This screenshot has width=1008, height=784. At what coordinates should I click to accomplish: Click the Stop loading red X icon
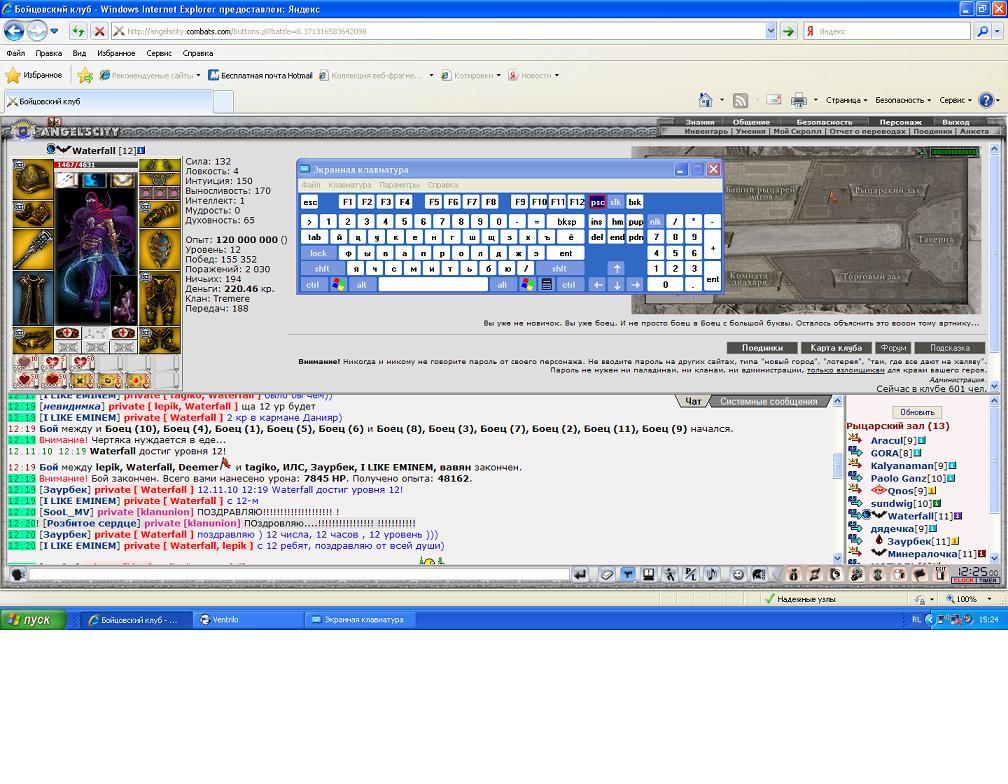99,31
